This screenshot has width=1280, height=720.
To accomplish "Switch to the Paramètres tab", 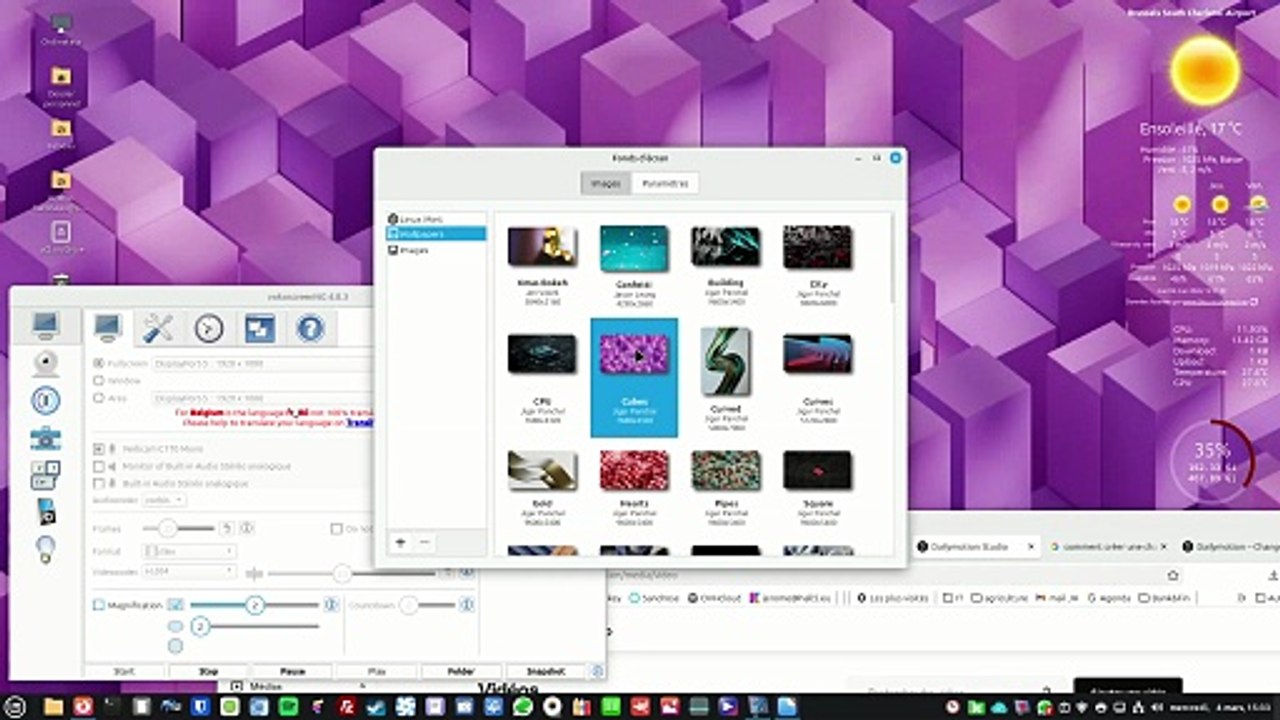I will (665, 183).
